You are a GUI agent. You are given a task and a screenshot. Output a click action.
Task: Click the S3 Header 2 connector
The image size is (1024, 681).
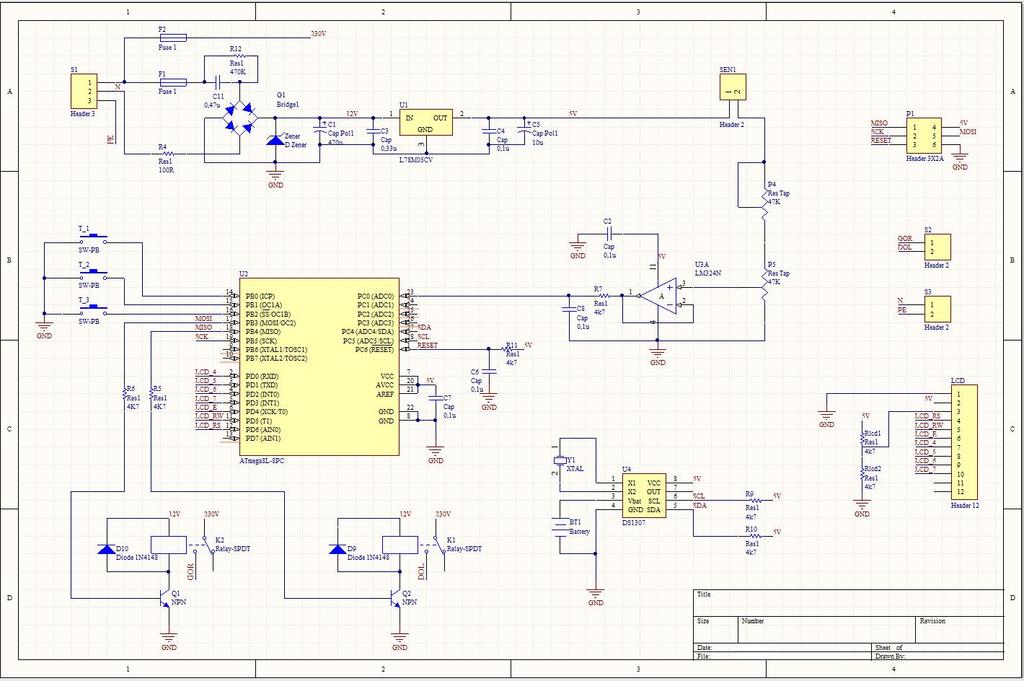pyautogui.click(x=937, y=309)
